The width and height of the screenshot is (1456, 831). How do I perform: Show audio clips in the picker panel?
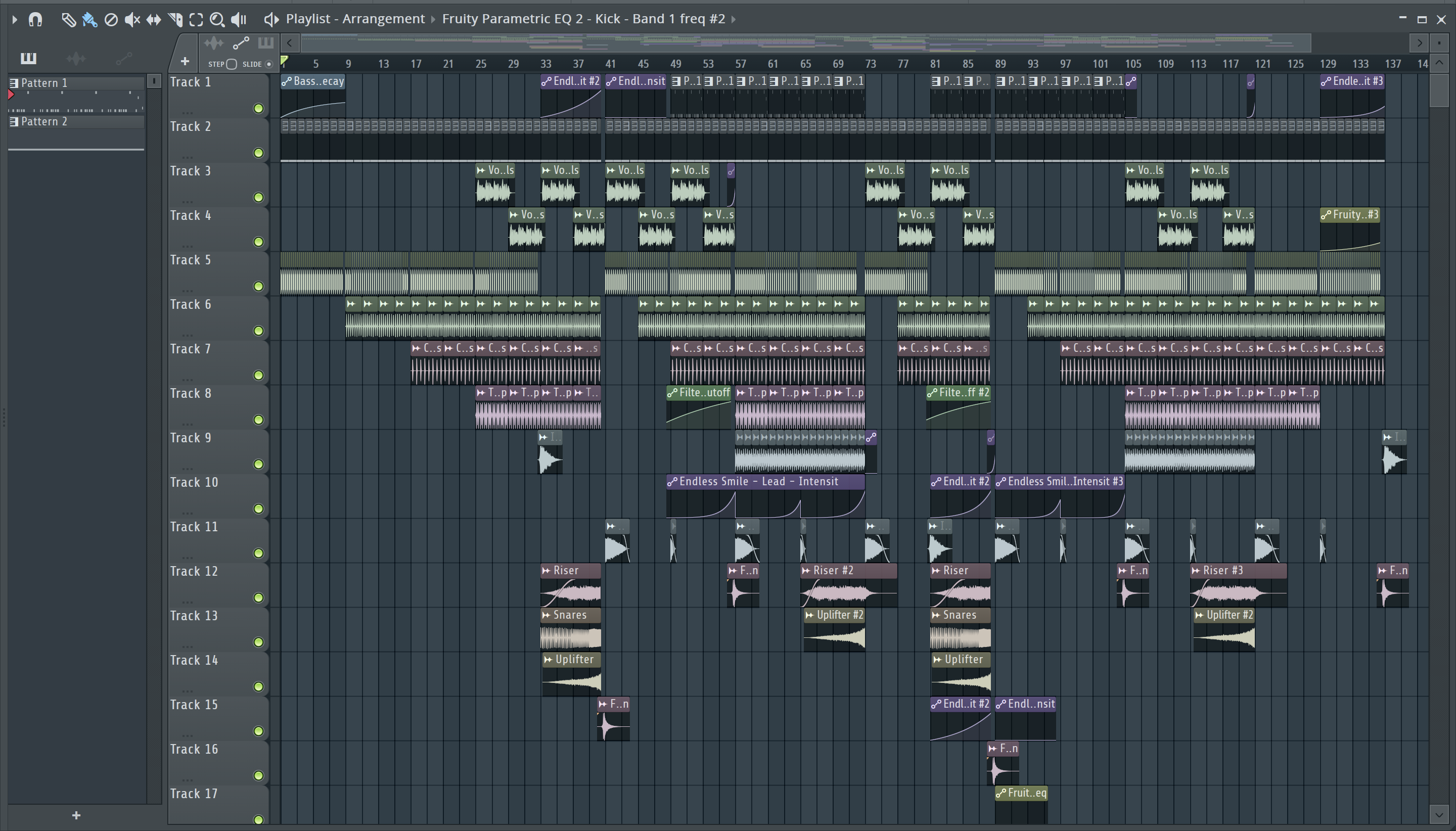coord(76,58)
